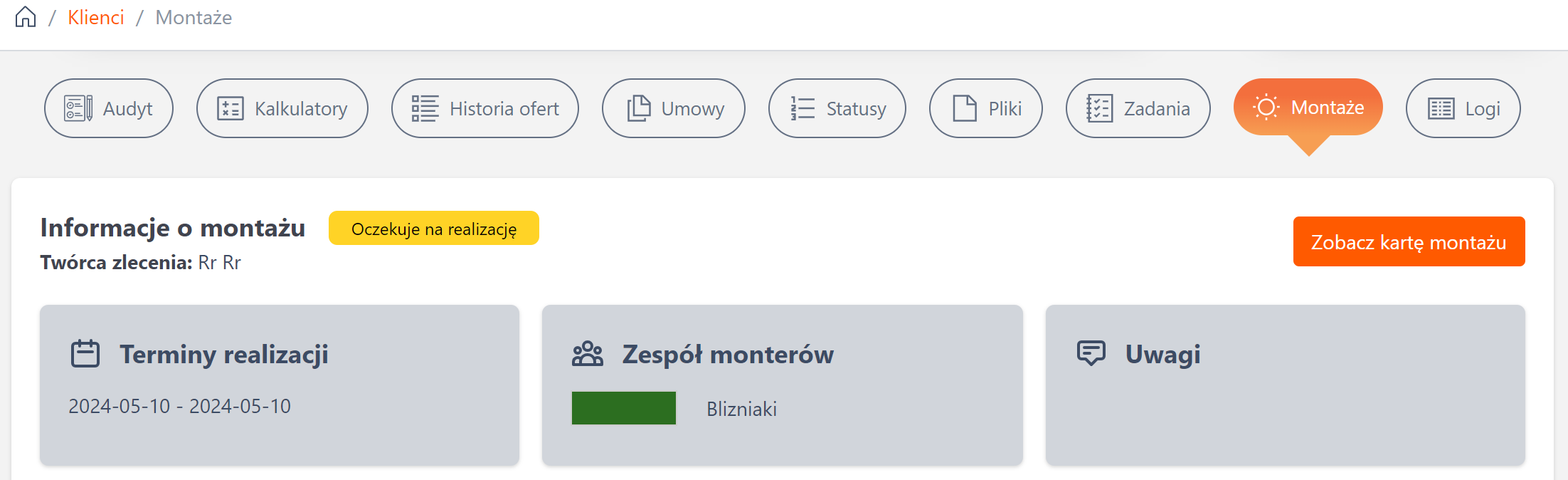Open the Klienci breadcrumb link
The image size is (1568, 480).
click(x=95, y=17)
